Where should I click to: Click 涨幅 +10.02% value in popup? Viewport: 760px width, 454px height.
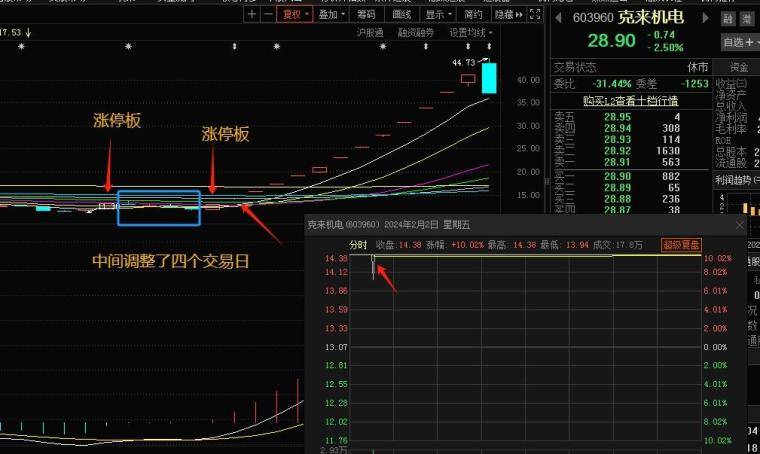[467, 245]
